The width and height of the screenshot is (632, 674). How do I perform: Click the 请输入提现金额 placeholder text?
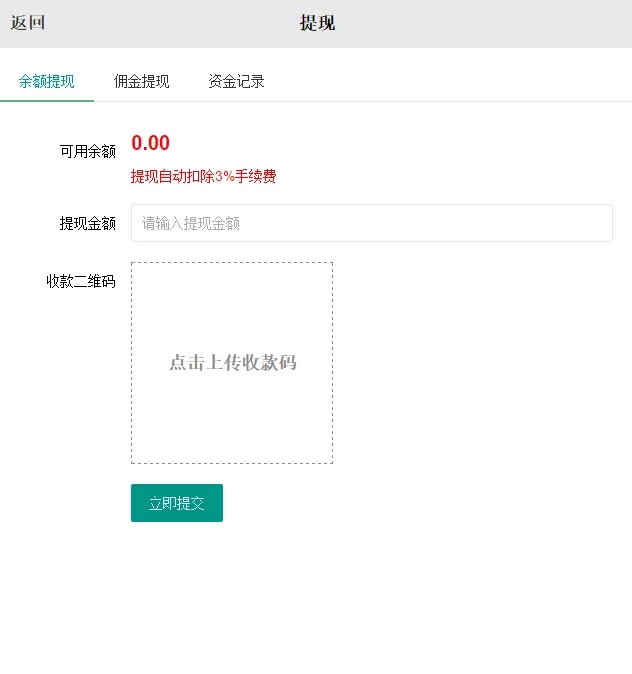coord(191,224)
